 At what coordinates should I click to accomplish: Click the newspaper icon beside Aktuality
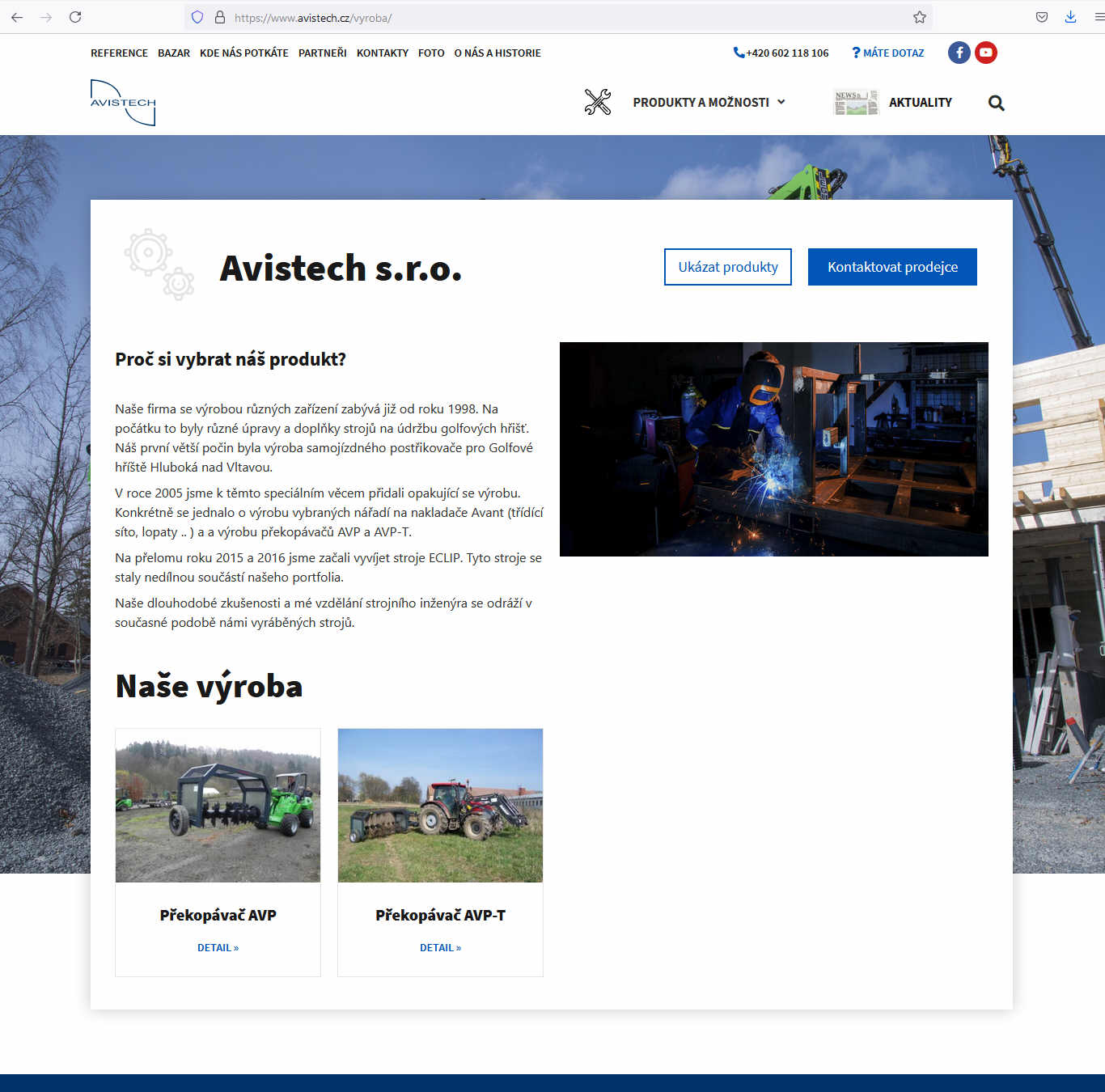click(x=856, y=102)
